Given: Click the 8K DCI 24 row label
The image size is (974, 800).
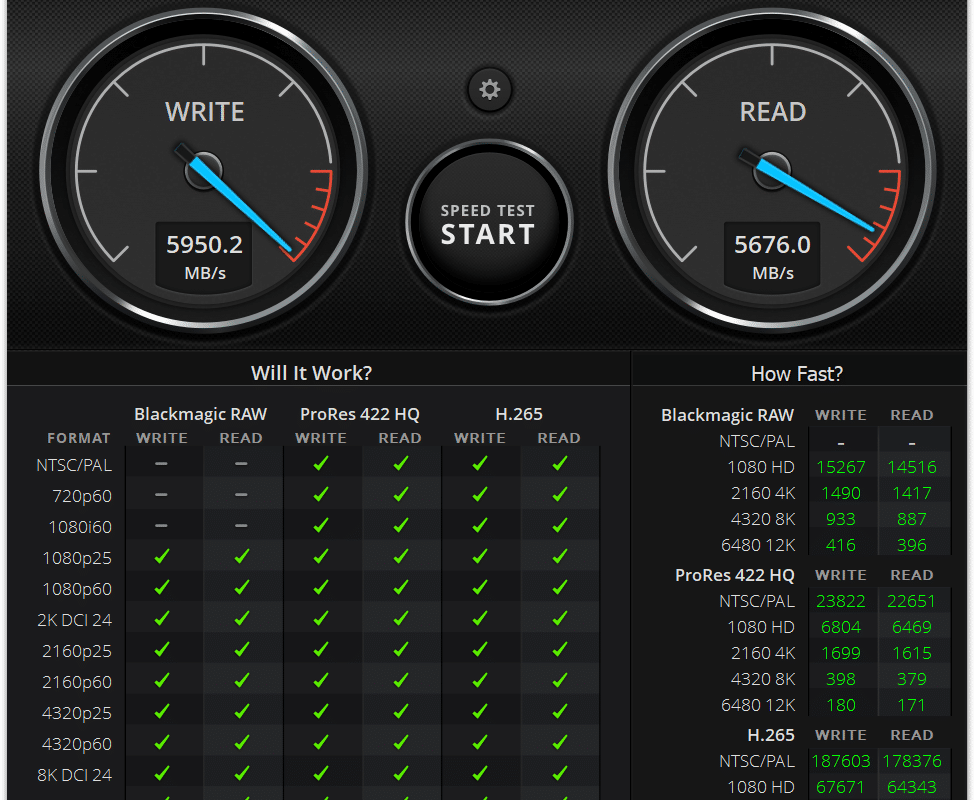Looking at the screenshot, I should point(75,775).
